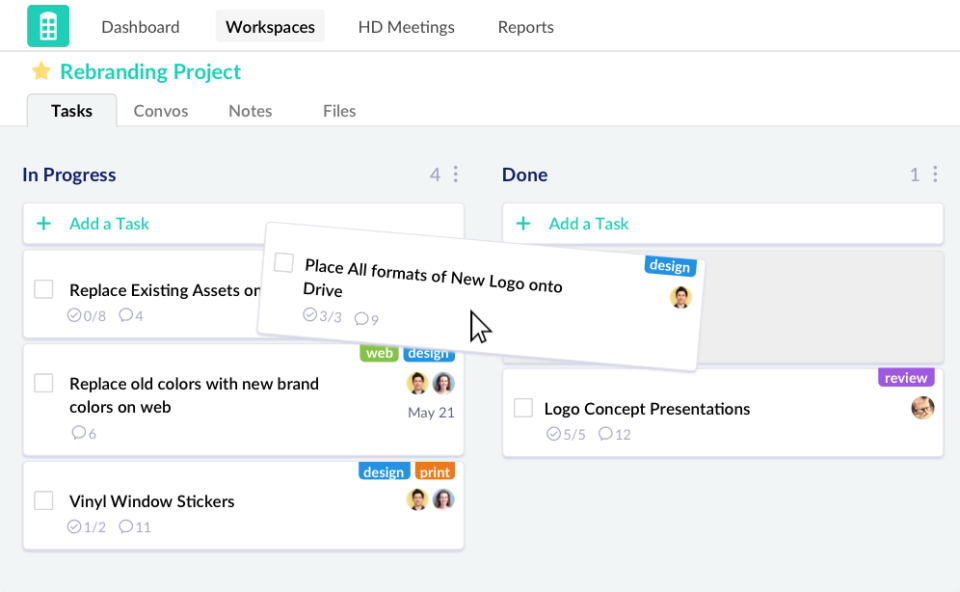Mark Replace old colors task complete
This screenshot has height=592, width=960.
(x=44, y=383)
